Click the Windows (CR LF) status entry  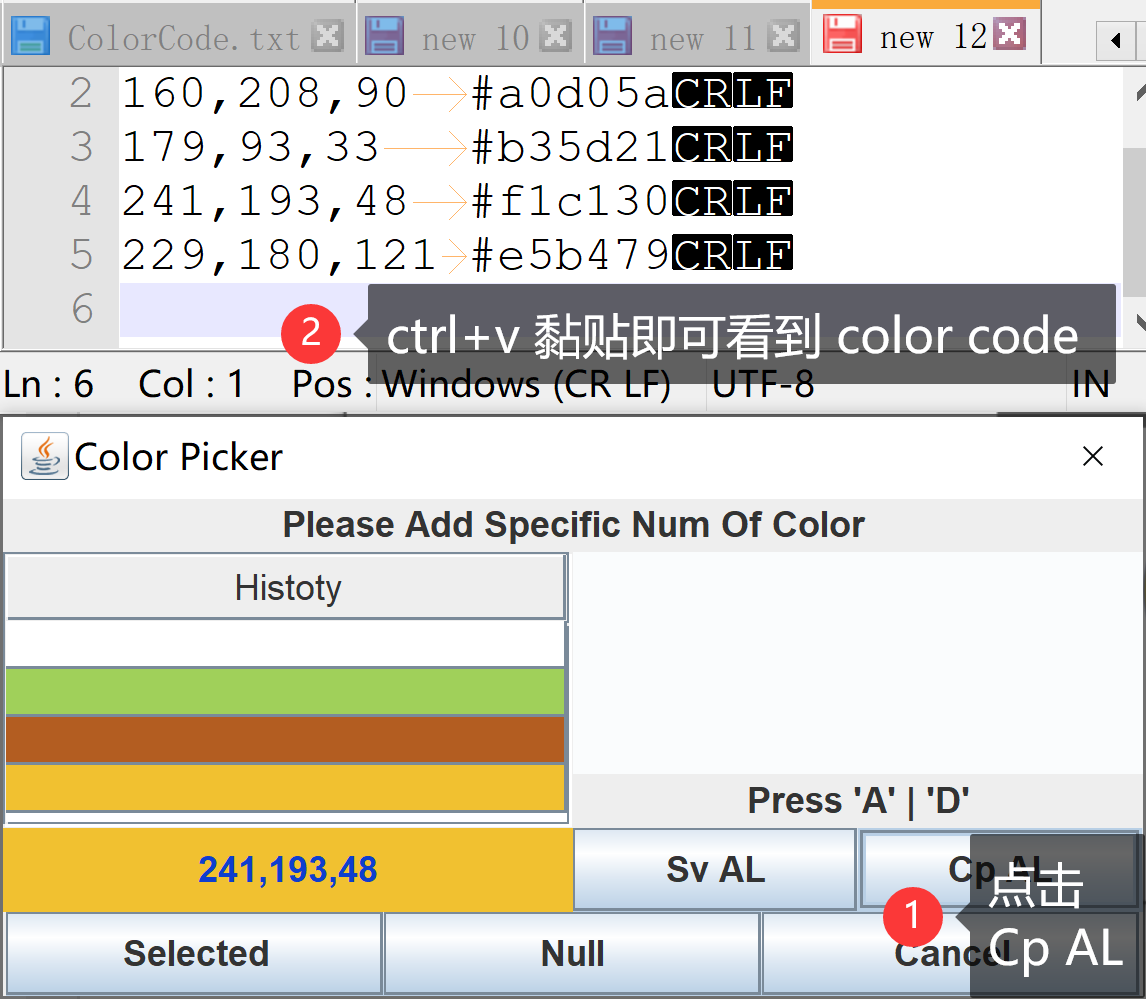[x=526, y=384]
